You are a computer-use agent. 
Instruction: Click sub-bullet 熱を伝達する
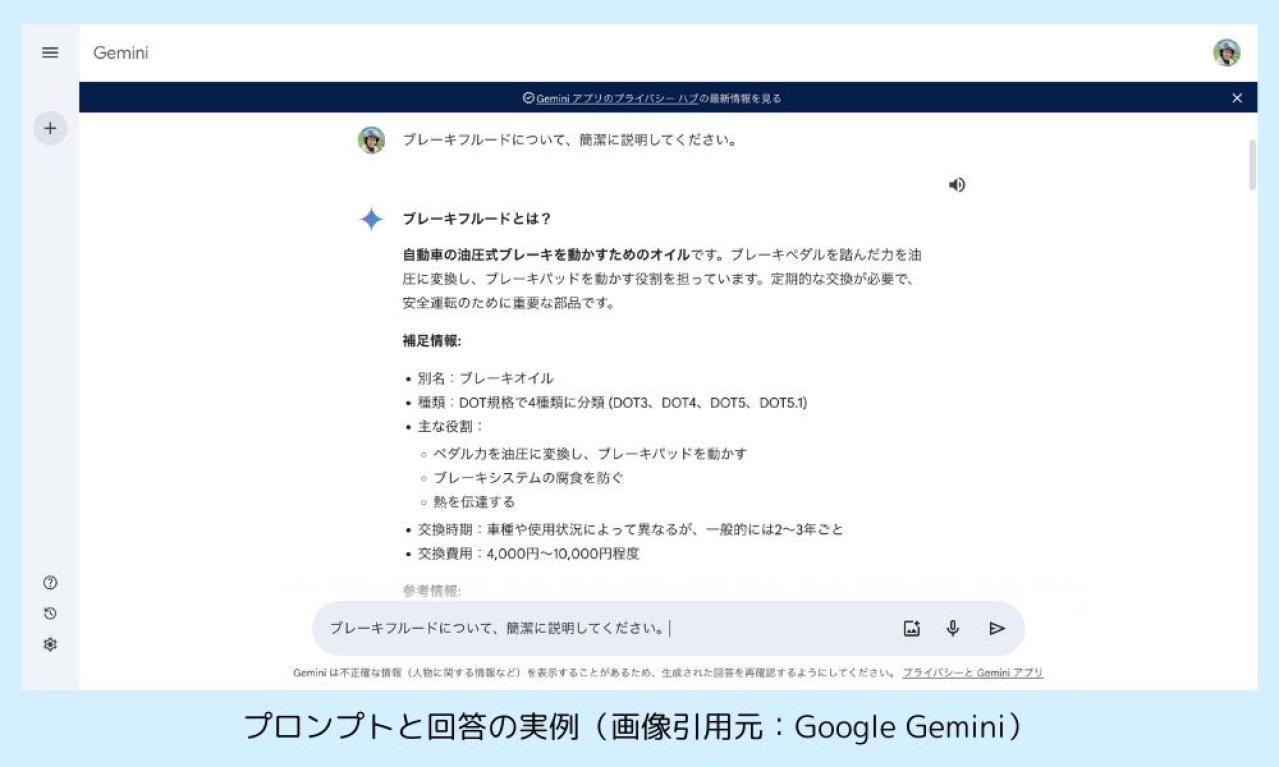[x=474, y=502]
